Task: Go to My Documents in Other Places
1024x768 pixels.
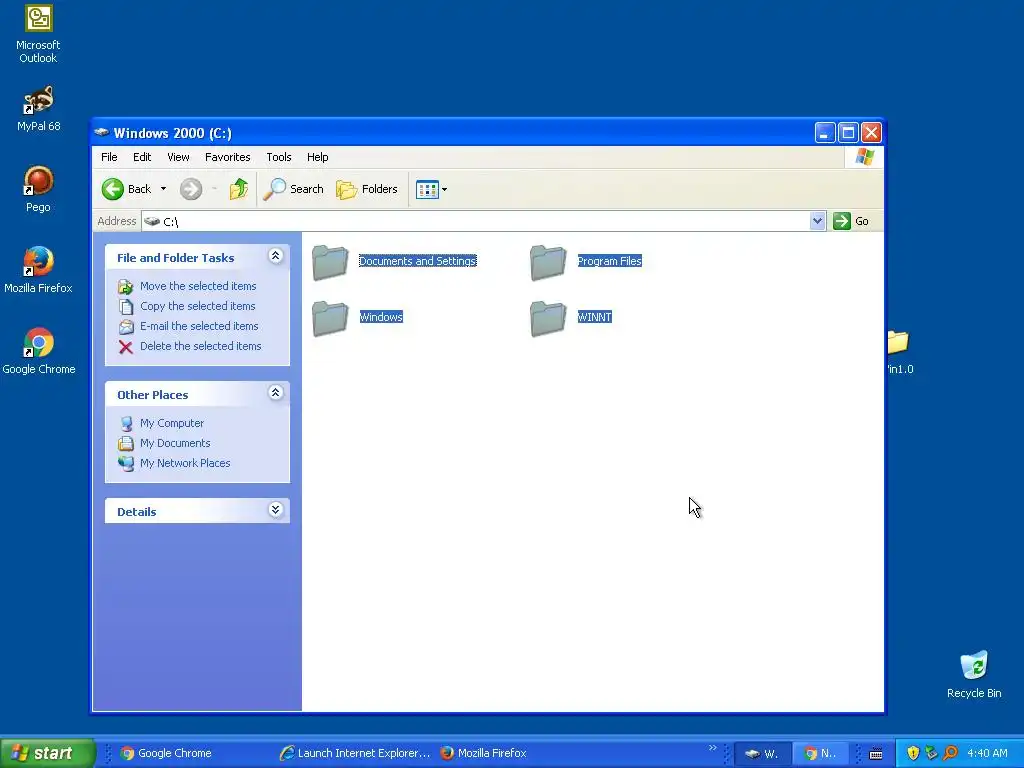Action: 175,443
